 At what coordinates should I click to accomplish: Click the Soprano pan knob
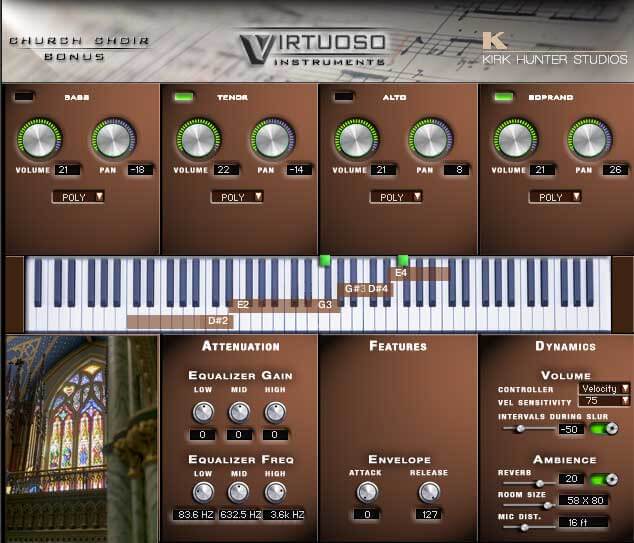tap(589, 139)
